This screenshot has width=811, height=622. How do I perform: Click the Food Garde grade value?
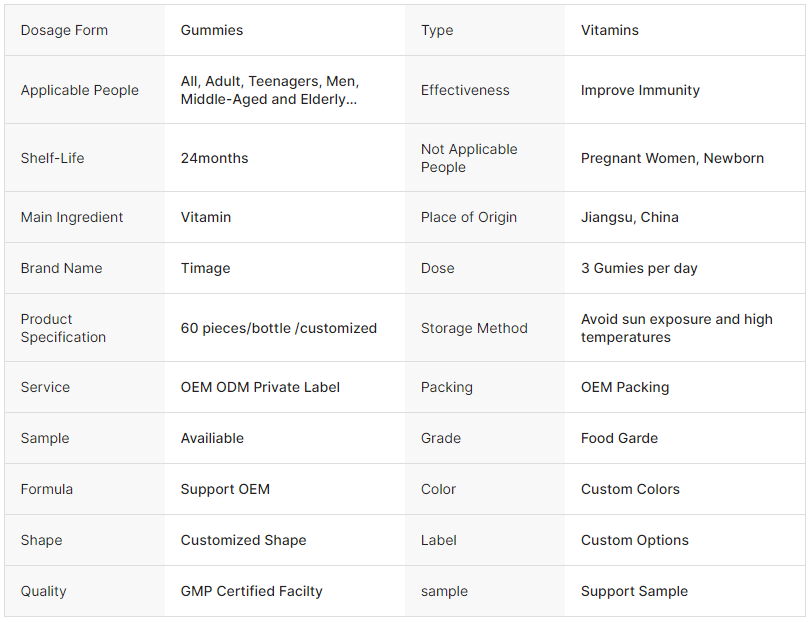pyautogui.click(x=619, y=438)
